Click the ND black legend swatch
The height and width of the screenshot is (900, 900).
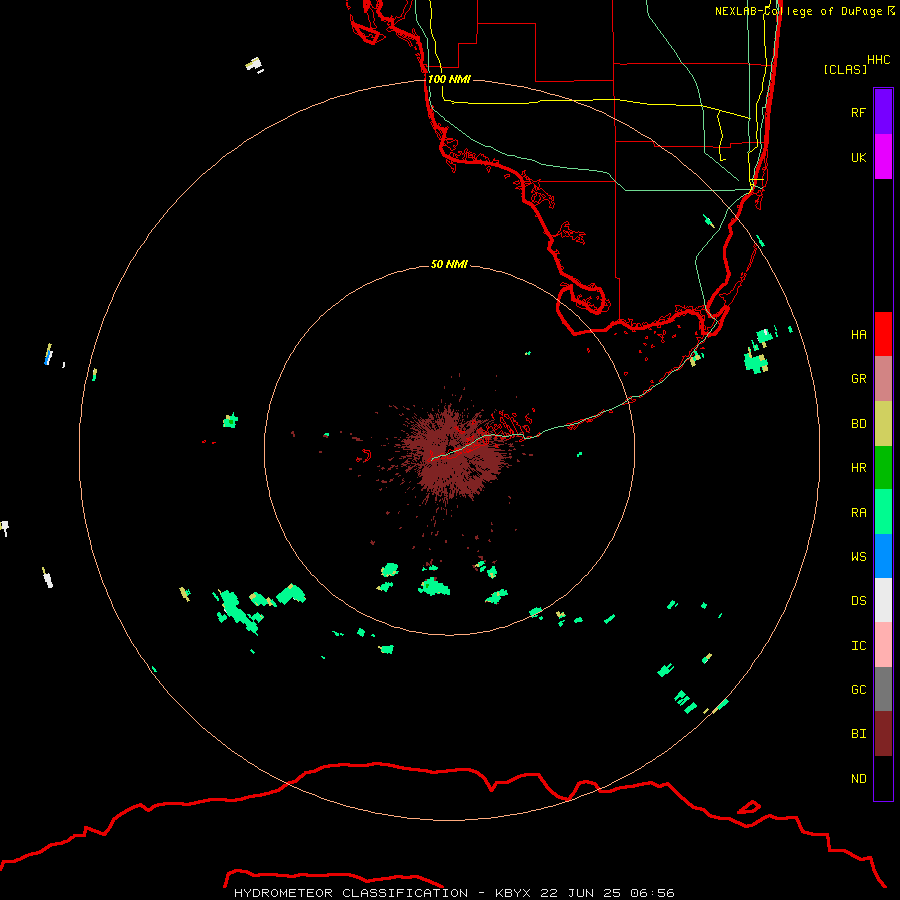pyautogui.click(x=883, y=778)
